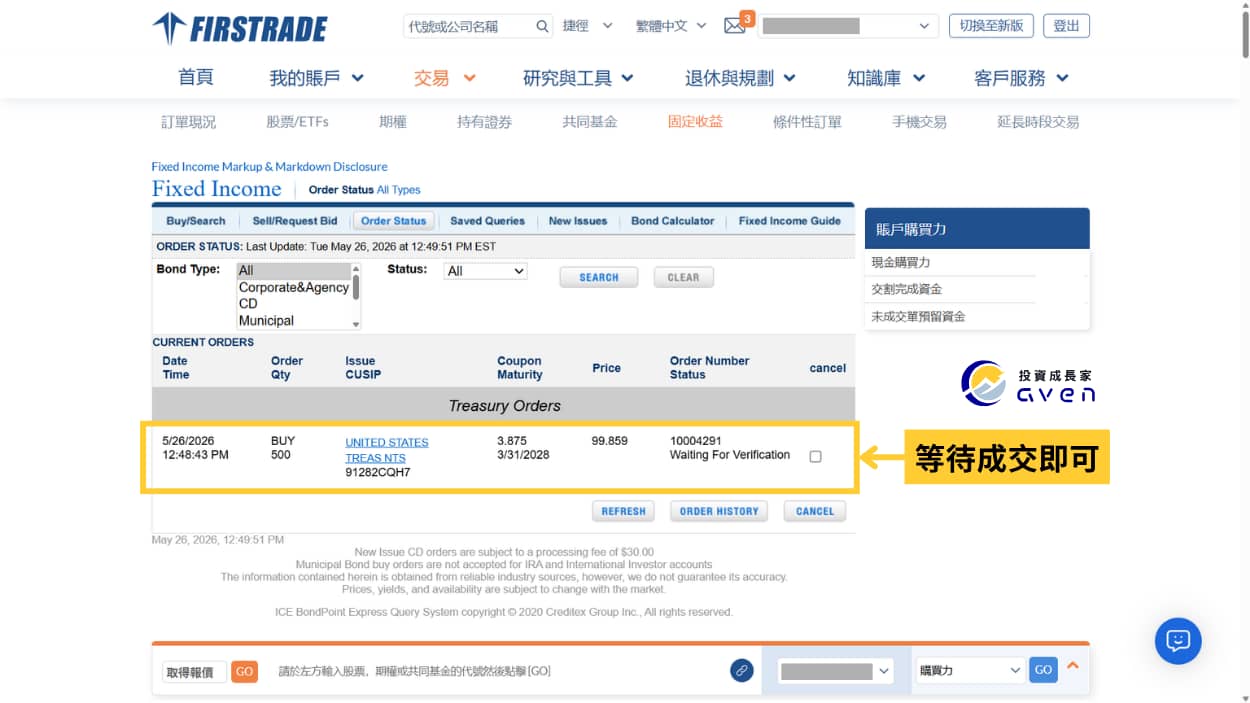Open the 捷徑 shortcuts dropdown
Viewport: 1250px width, 703px height.
(x=587, y=26)
